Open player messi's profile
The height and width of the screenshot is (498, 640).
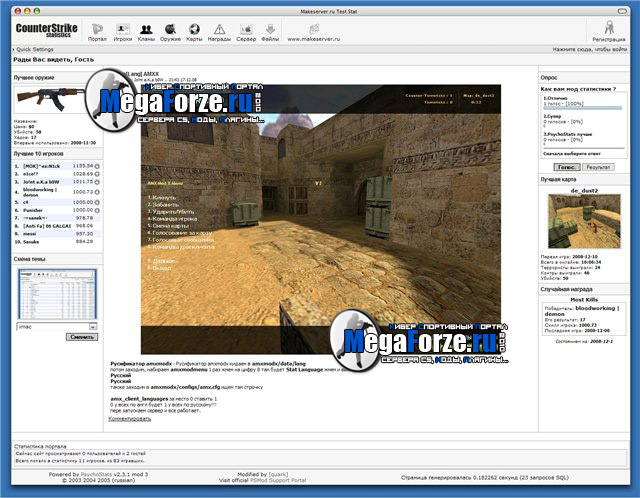(x=29, y=234)
